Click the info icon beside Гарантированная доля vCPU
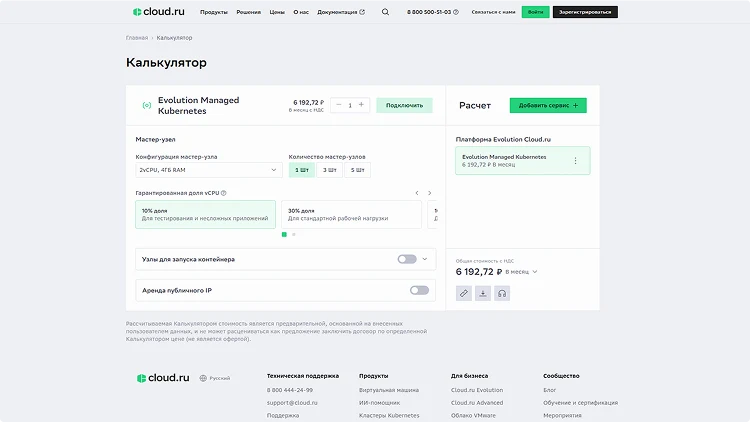 tap(223, 193)
